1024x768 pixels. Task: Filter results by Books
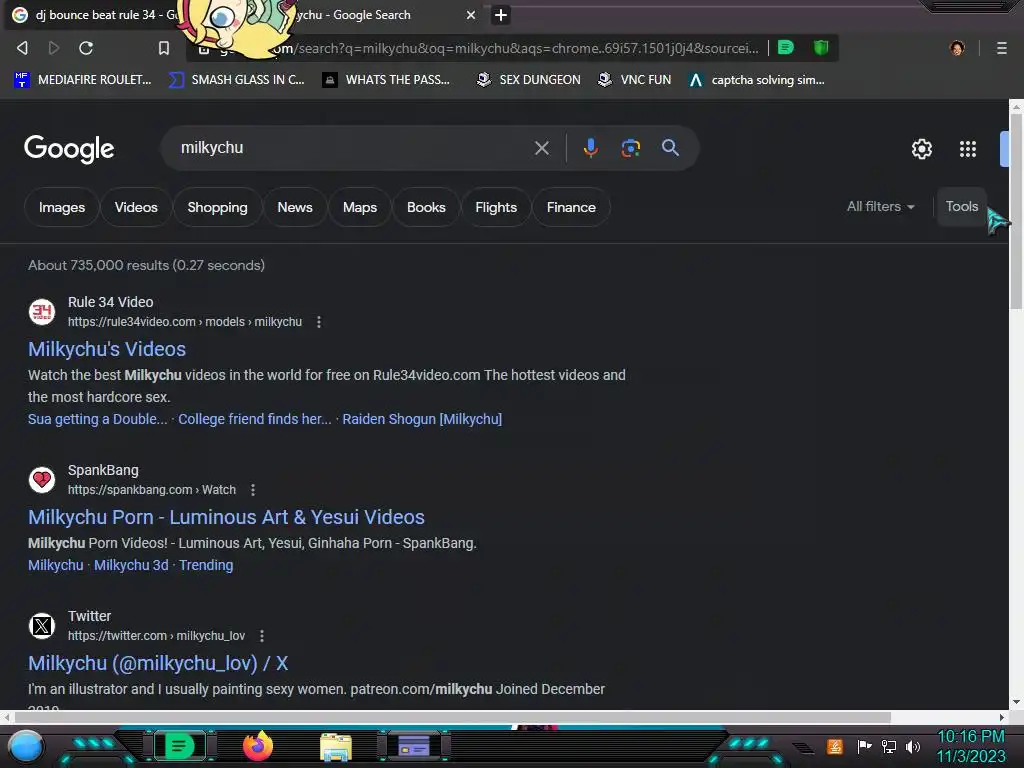426,207
